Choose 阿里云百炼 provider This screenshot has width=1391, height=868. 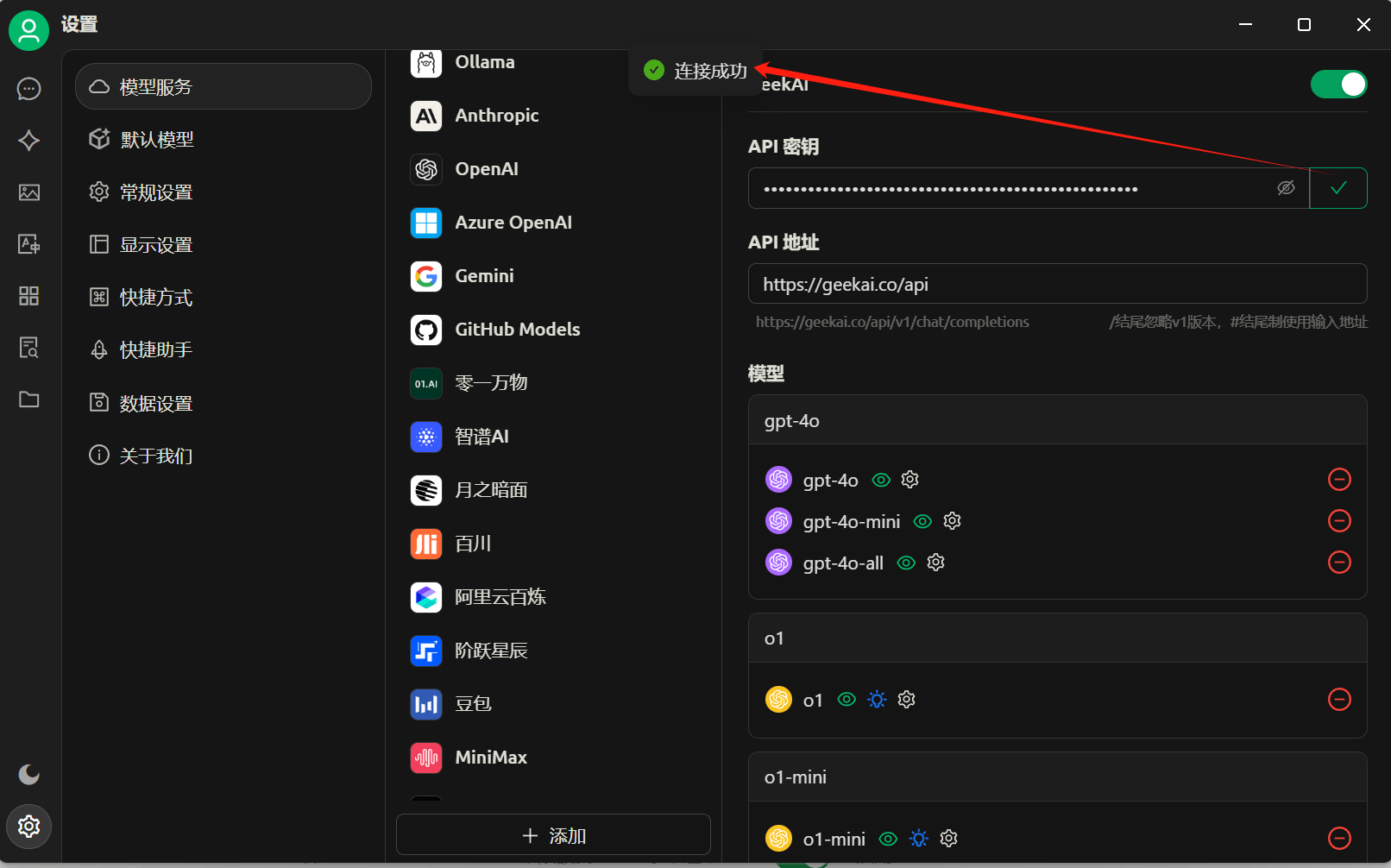(553, 597)
